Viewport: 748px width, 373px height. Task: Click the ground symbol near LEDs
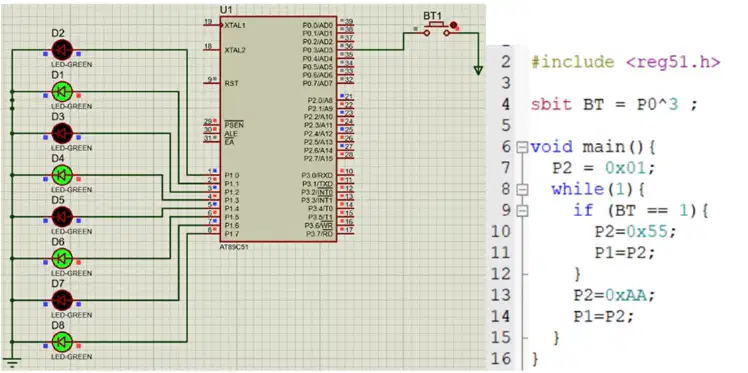coord(11,363)
